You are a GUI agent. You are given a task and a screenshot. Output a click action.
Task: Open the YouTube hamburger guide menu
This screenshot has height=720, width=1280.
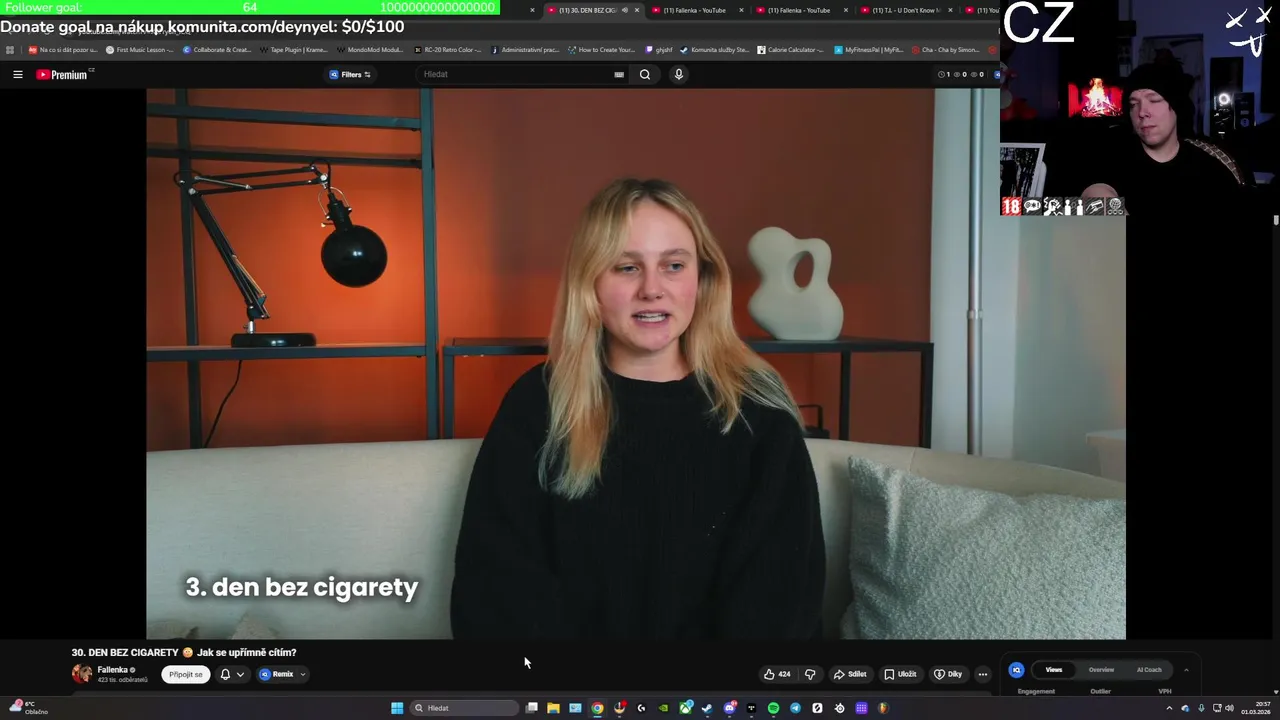(x=17, y=74)
